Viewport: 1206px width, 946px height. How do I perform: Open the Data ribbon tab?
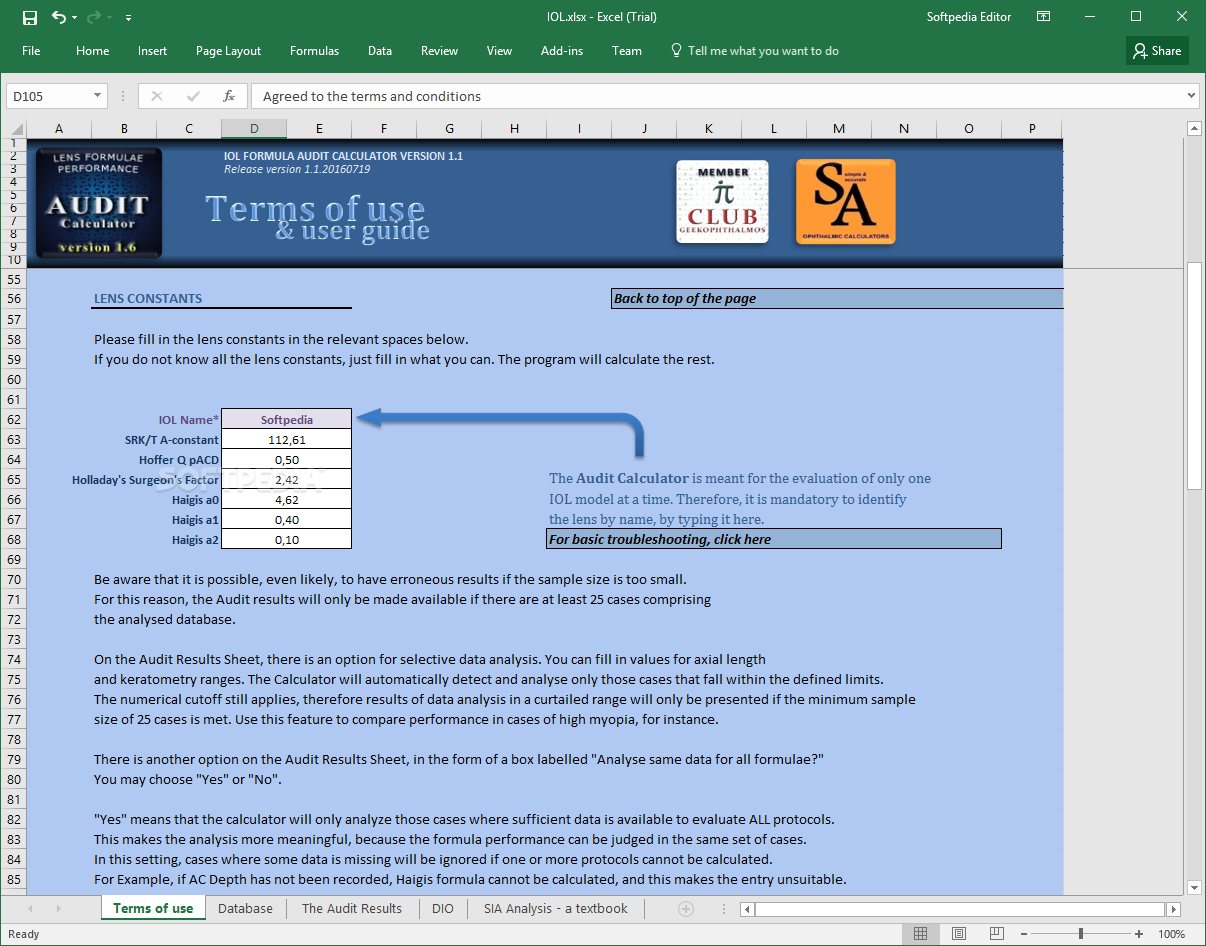pyautogui.click(x=380, y=51)
